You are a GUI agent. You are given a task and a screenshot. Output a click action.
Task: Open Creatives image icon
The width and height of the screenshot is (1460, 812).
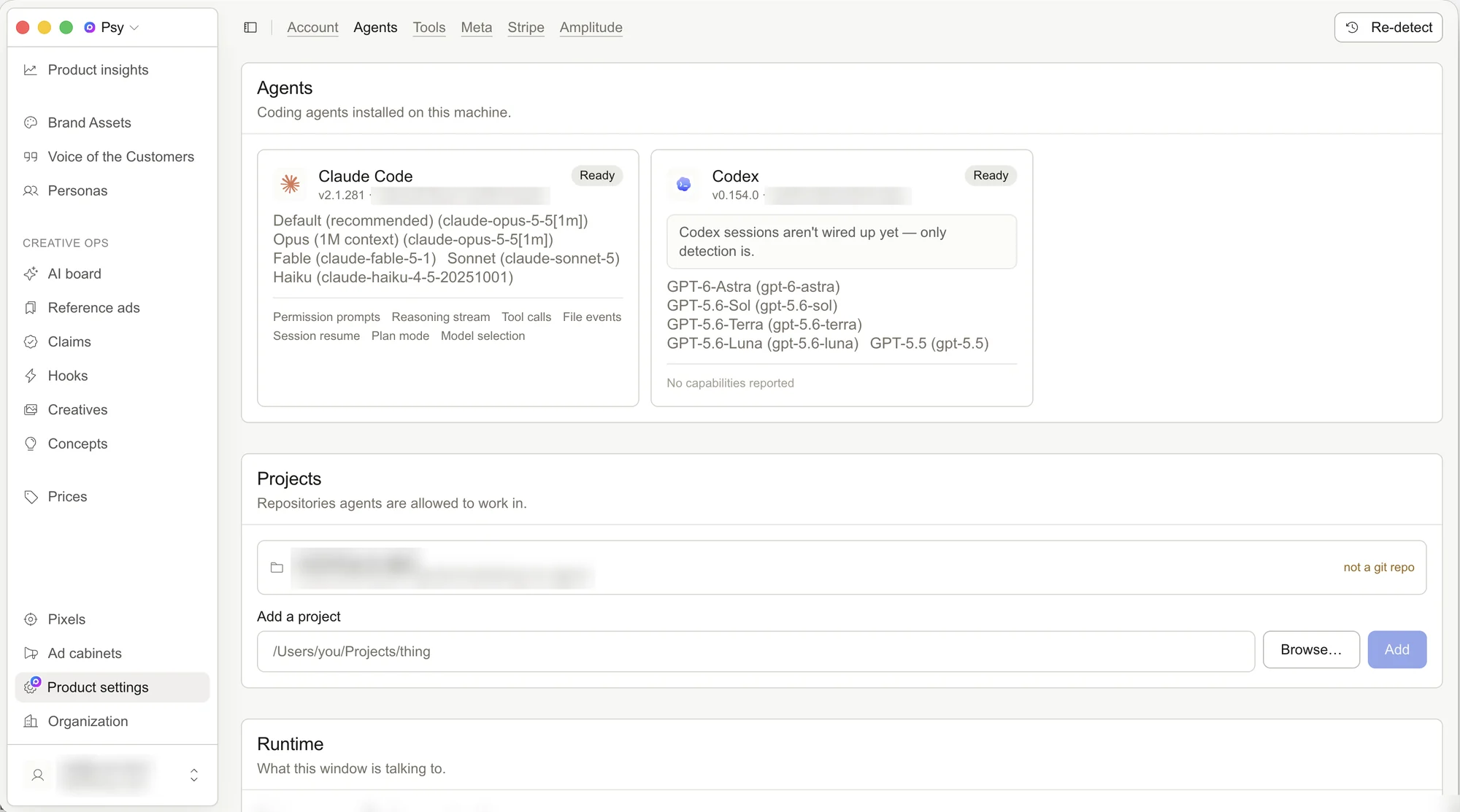tap(31, 409)
